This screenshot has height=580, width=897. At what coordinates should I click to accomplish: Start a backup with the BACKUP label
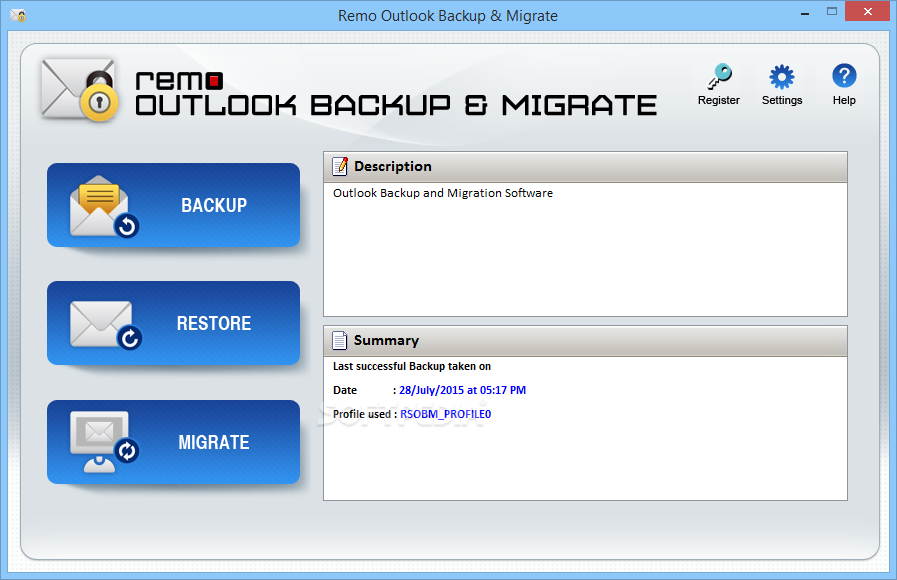214,205
